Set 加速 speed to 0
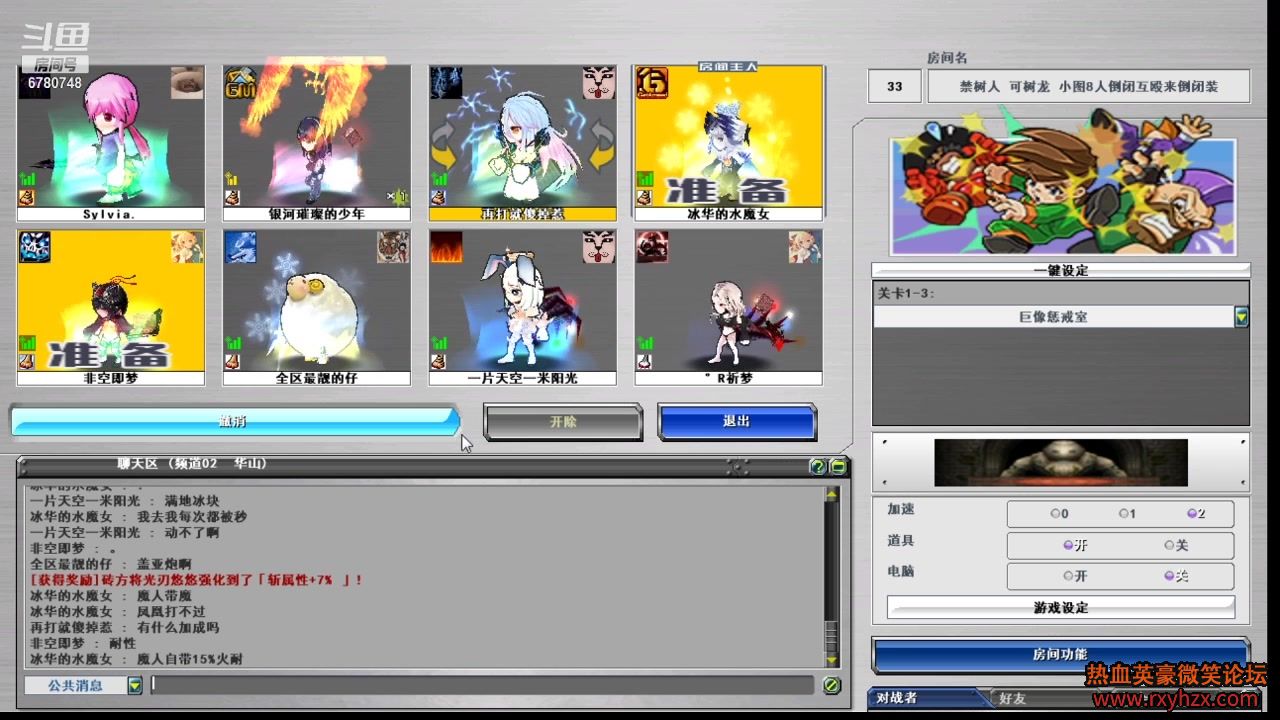This screenshot has width=1280, height=720. [x=1055, y=514]
